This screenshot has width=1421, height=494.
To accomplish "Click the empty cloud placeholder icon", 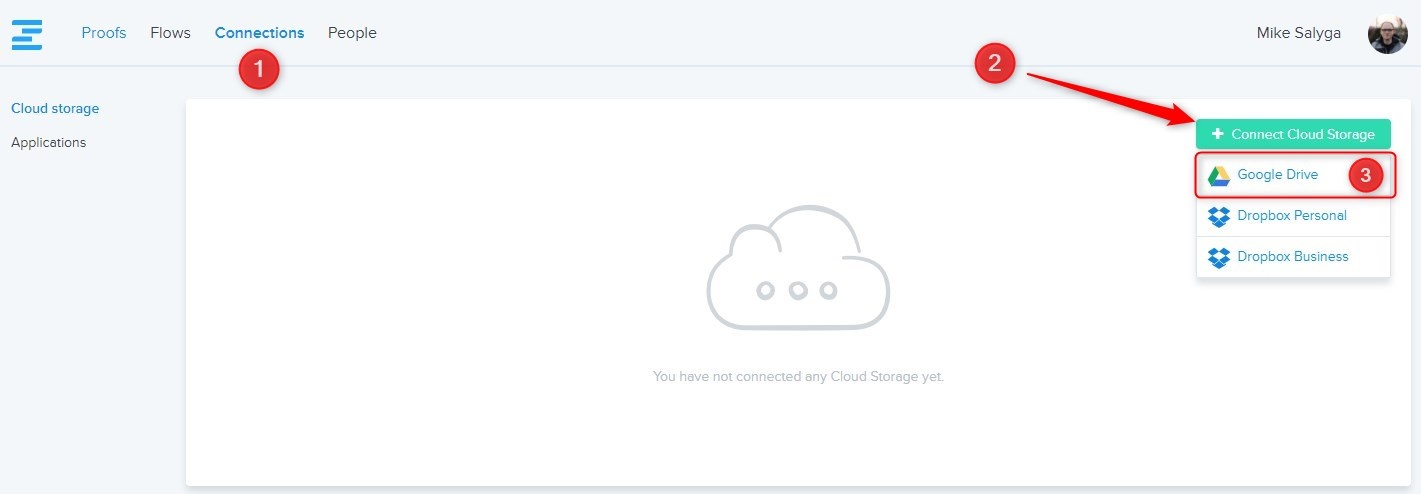I will [797, 267].
